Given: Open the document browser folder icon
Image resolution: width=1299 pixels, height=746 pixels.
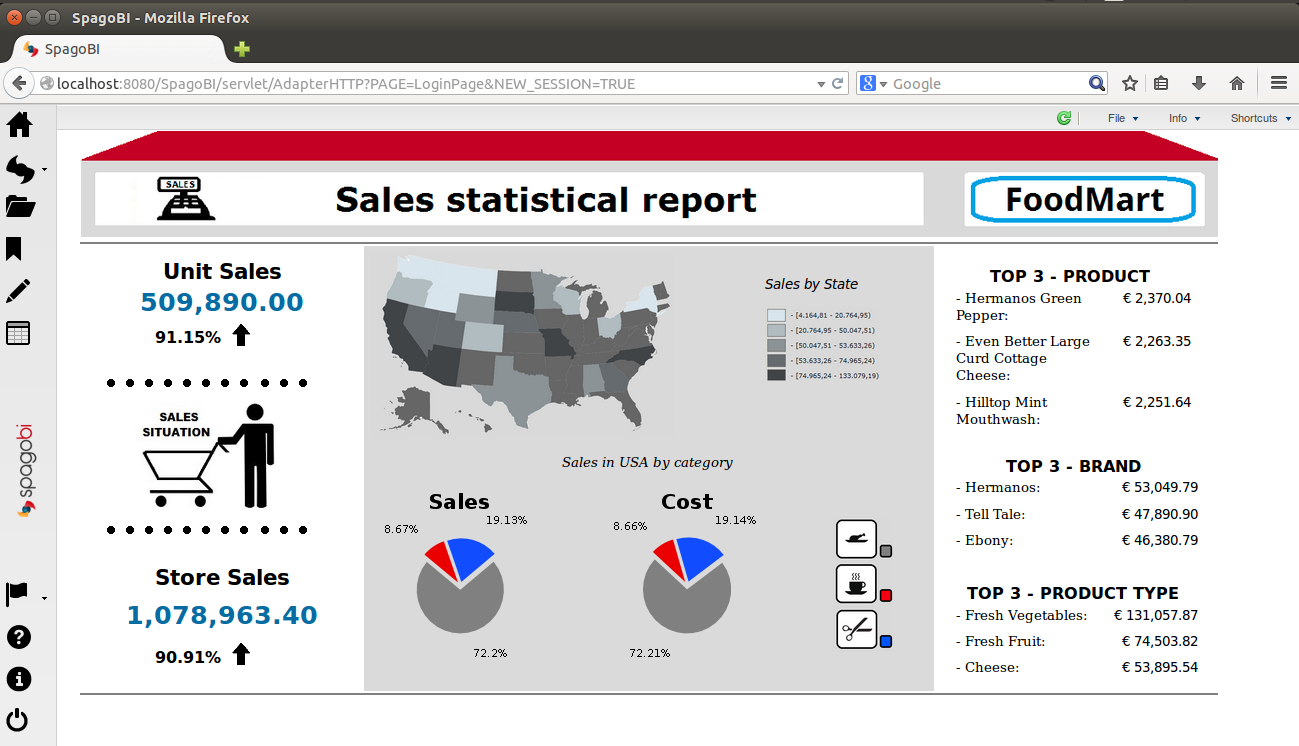Looking at the screenshot, I should (20, 207).
